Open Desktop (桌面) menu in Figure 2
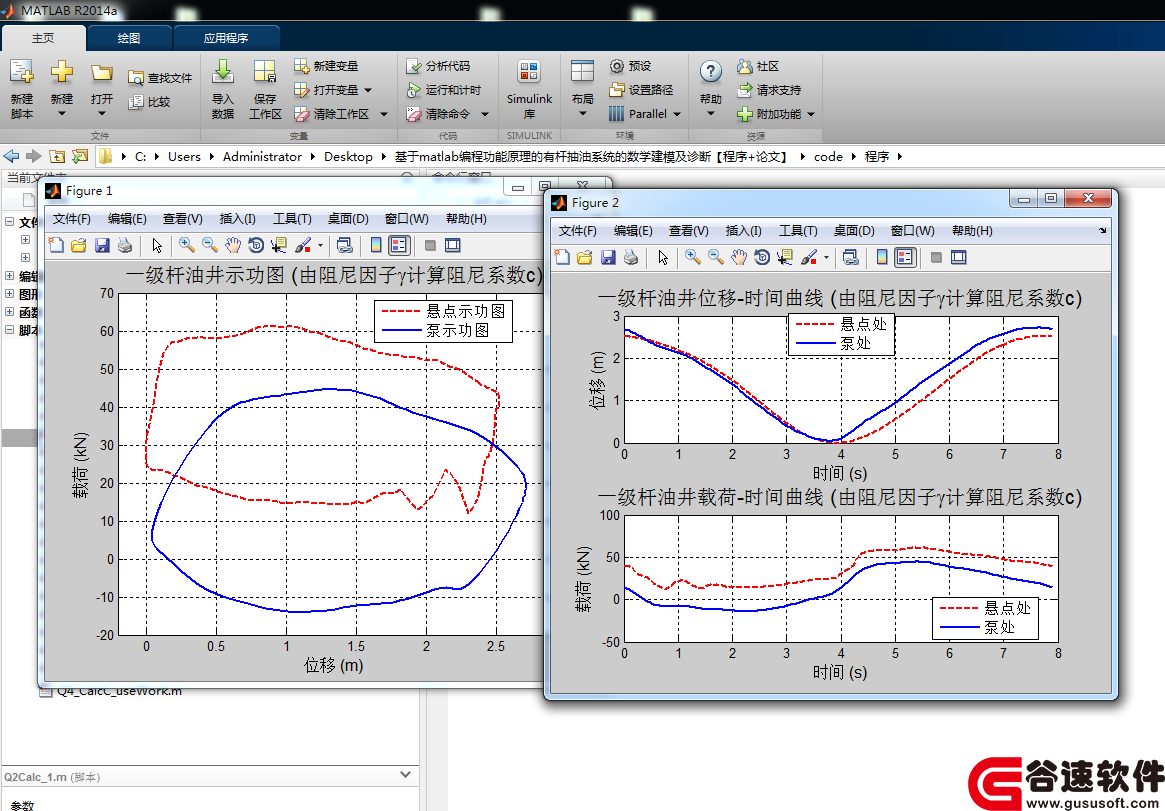 pos(854,230)
